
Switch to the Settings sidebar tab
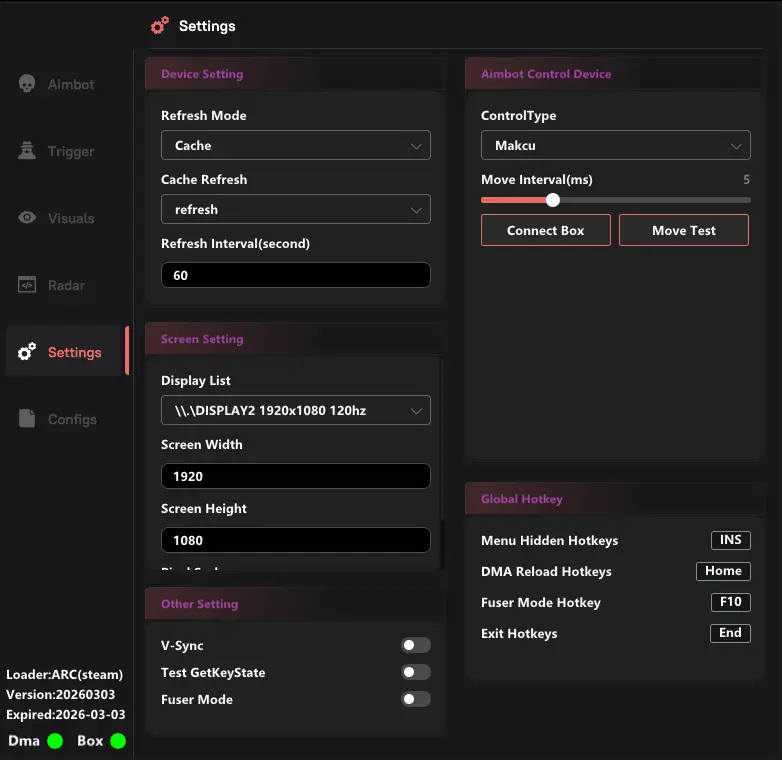pos(66,352)
